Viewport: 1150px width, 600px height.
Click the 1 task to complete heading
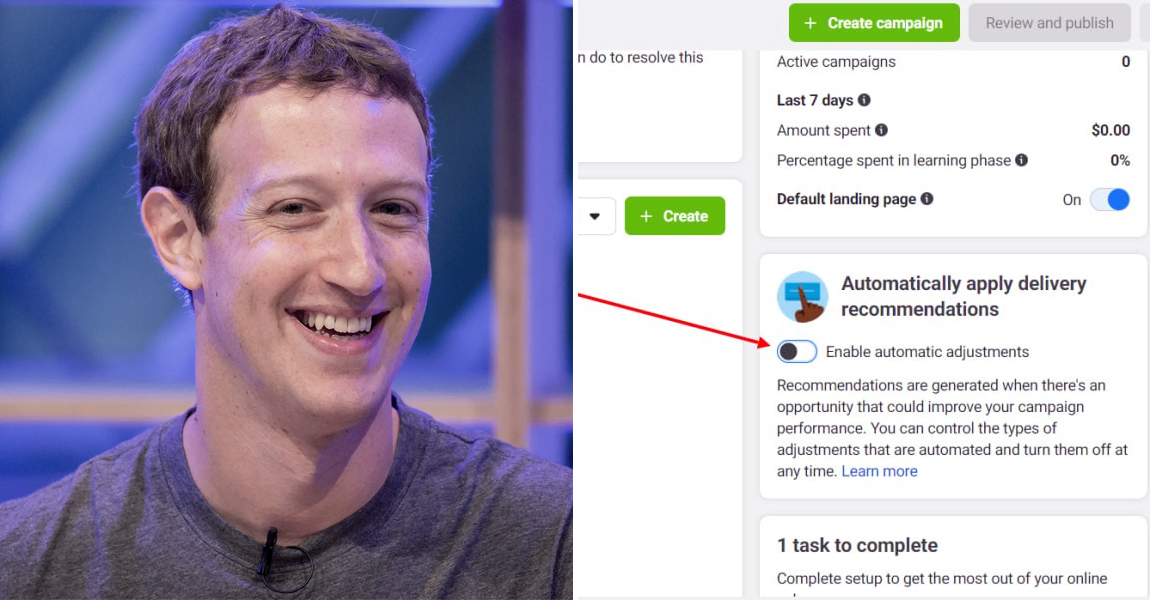[x=857, y=546]
